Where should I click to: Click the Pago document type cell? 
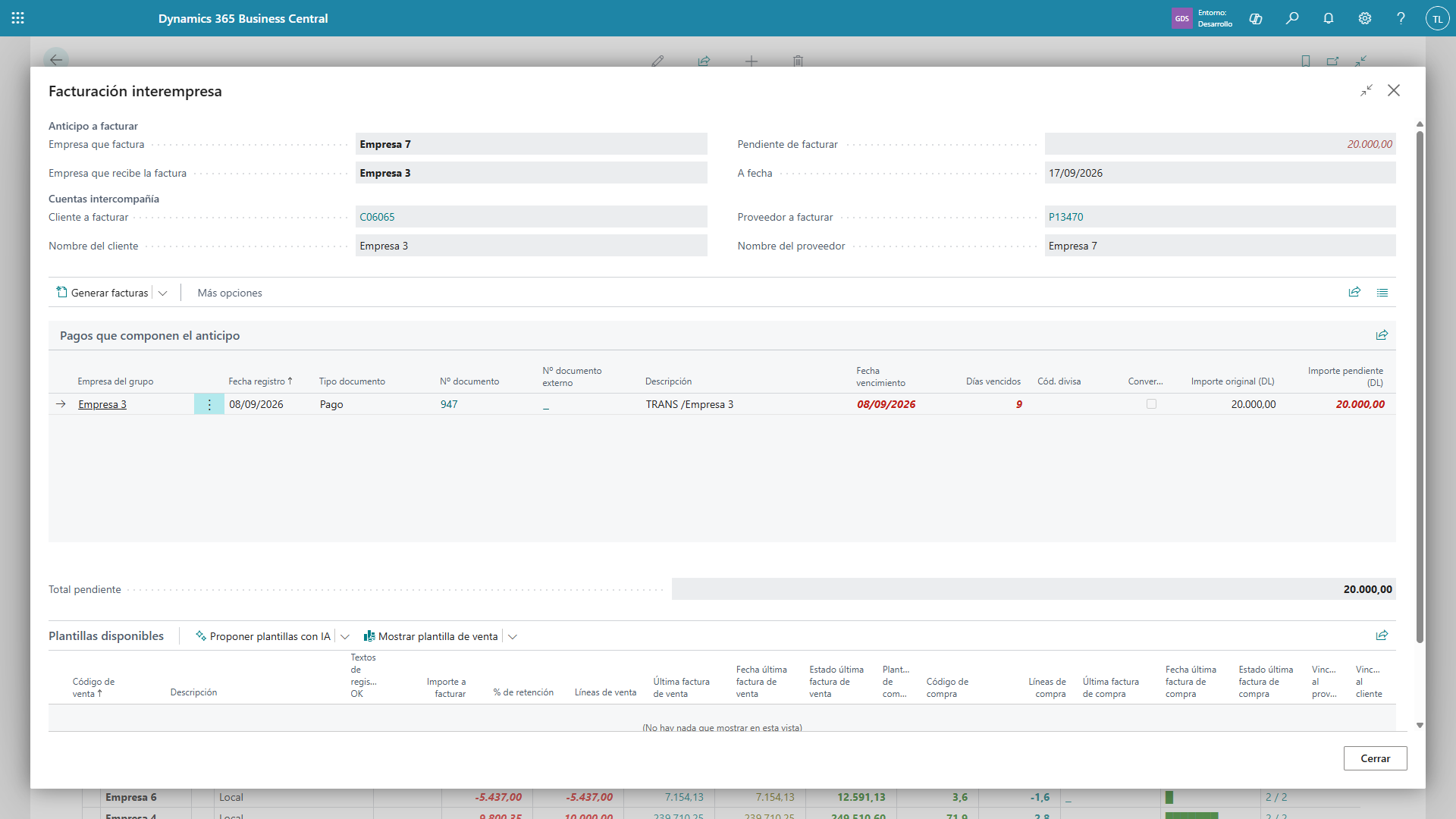click(331, 404)
